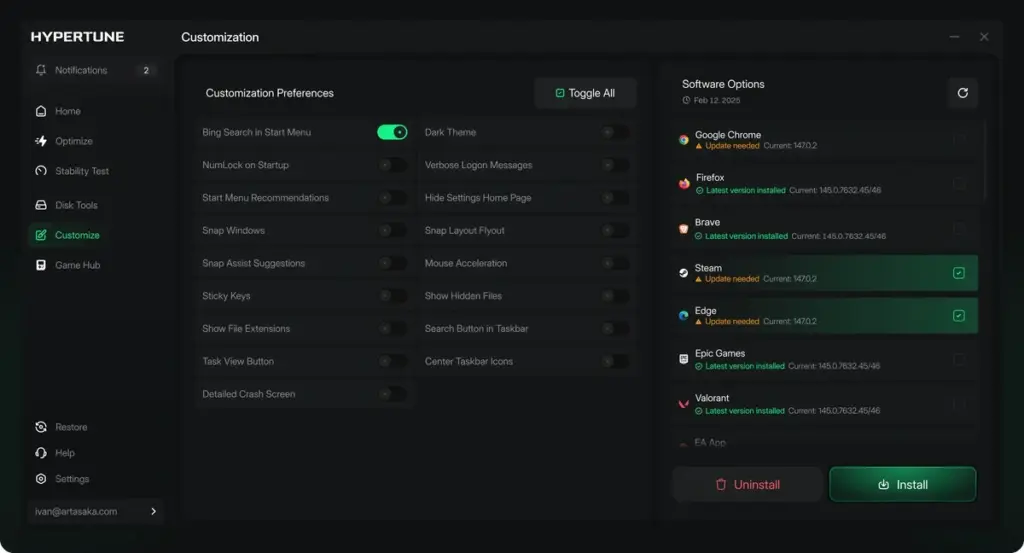Open Restore via its sidebar icon
This screenshot has height=553, width=1024.
(x=41, y=427)
